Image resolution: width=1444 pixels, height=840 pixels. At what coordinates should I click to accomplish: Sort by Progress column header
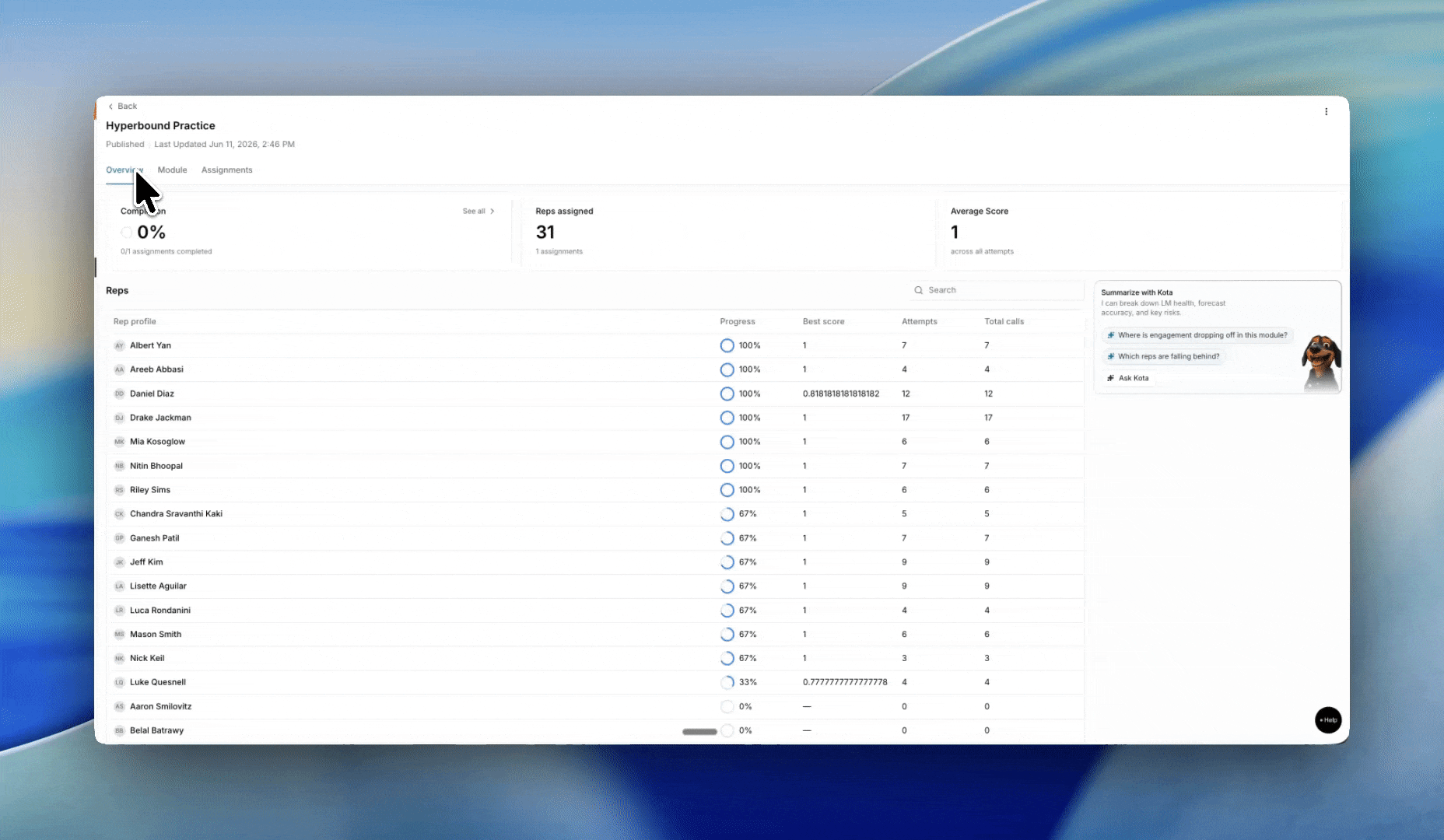pos(737,321)
